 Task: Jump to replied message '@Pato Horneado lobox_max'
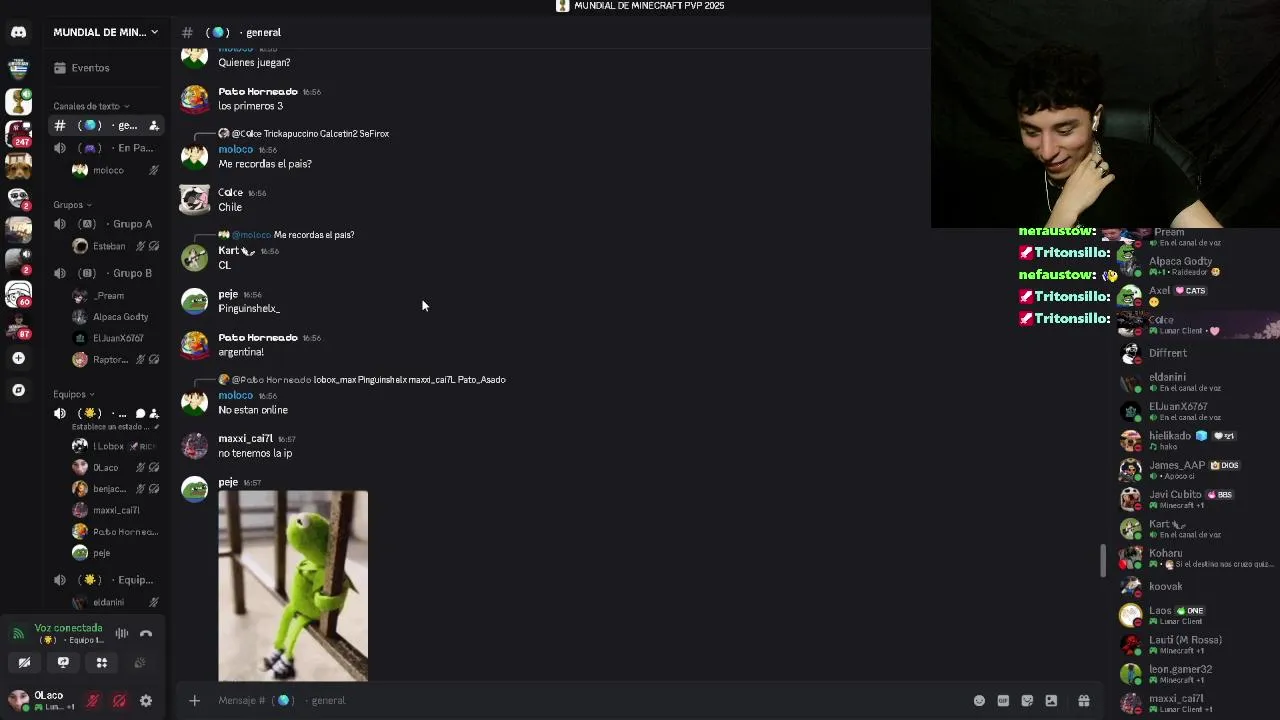pos(368,379)
